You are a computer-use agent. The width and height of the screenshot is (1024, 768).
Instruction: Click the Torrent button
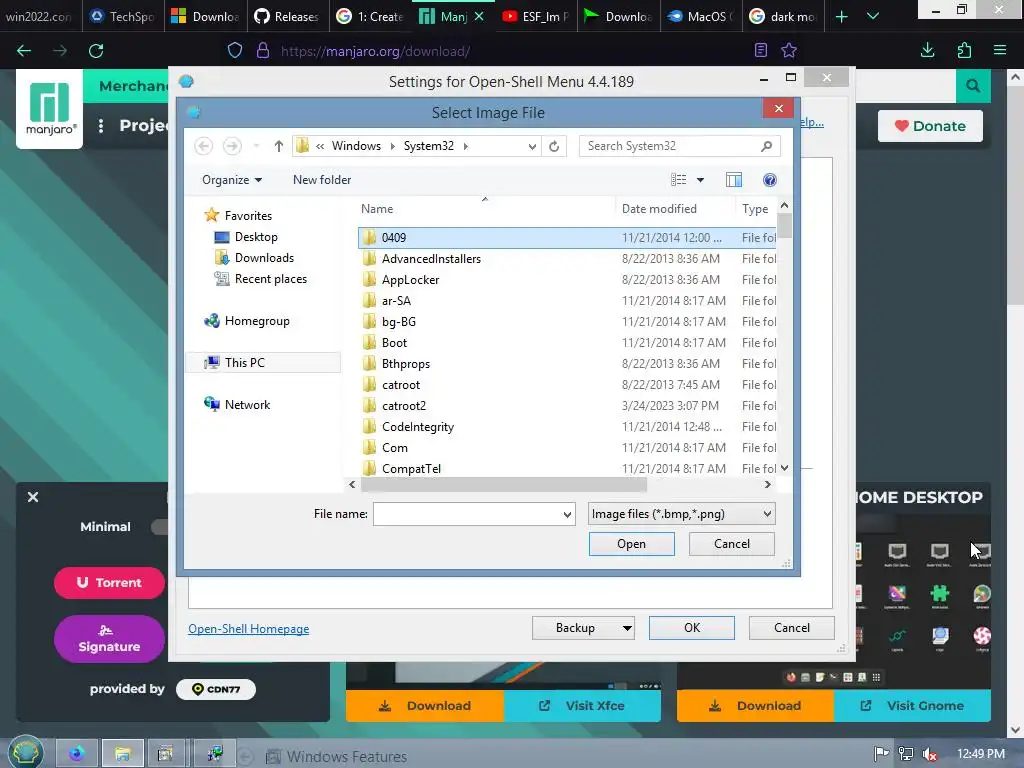pyautogui.click(x=109, y=583)
